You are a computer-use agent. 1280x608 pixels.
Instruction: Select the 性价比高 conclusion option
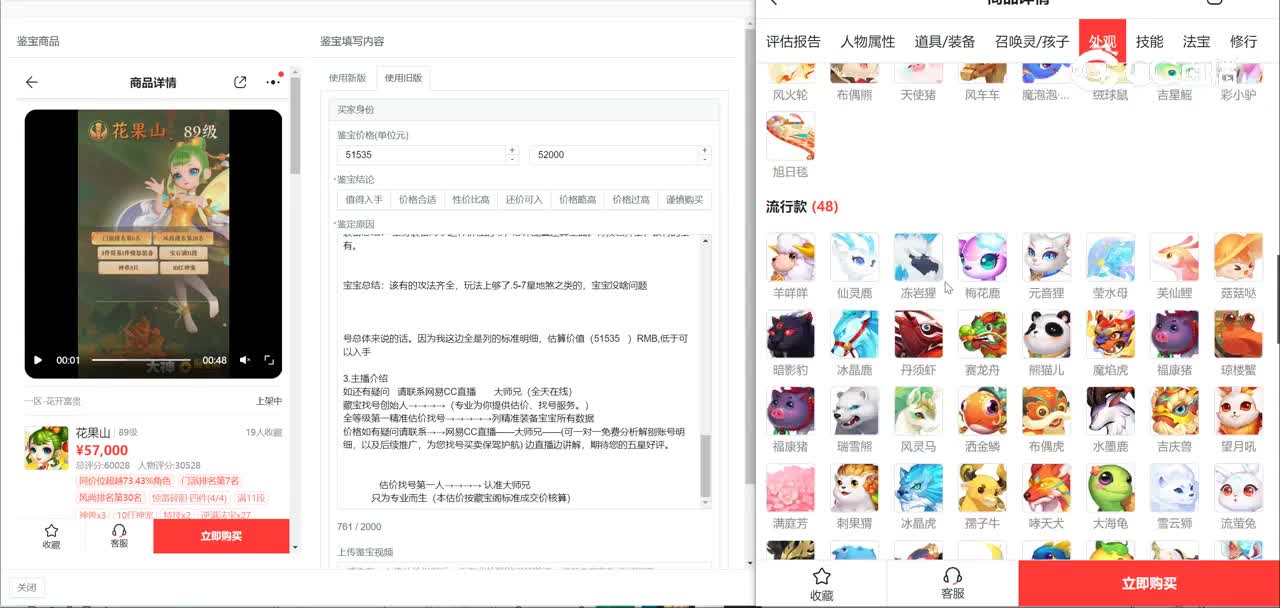click(471, 199)
